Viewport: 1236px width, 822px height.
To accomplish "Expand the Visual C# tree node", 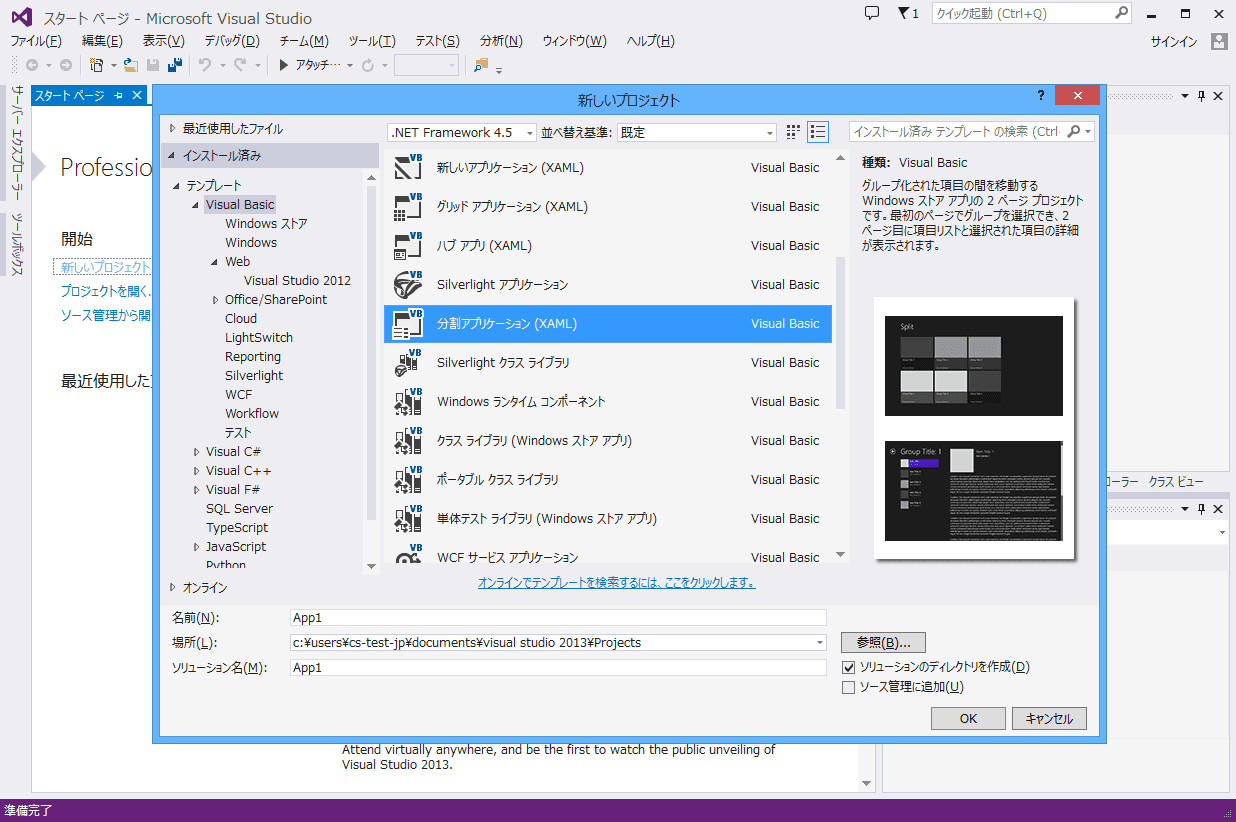I will (196, 452).
